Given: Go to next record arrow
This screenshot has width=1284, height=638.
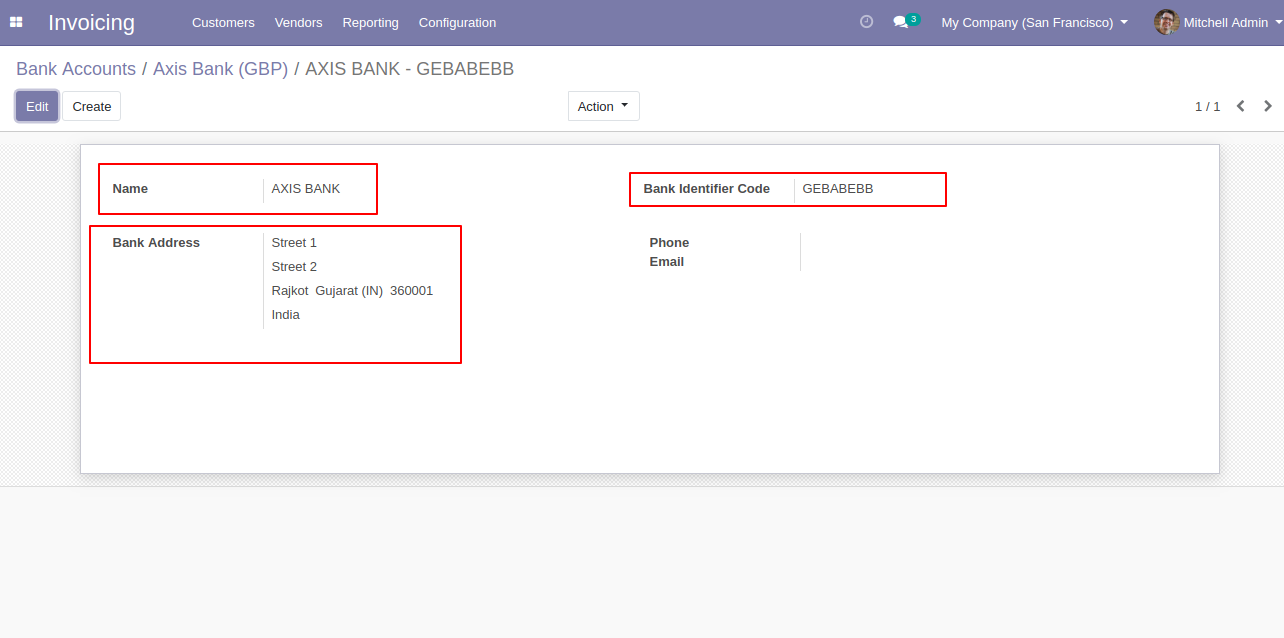Looking at the screenshot, I should coord(1268,106).
